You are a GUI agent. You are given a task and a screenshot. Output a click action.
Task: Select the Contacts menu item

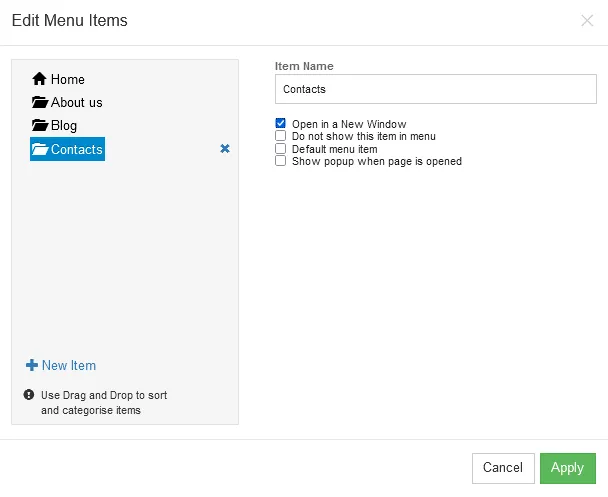(x=67, y=149)
